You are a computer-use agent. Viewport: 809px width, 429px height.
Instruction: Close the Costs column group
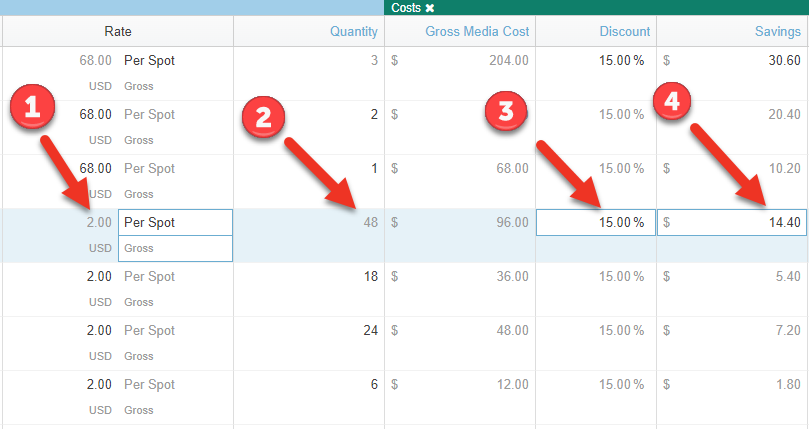click(430, 8)
